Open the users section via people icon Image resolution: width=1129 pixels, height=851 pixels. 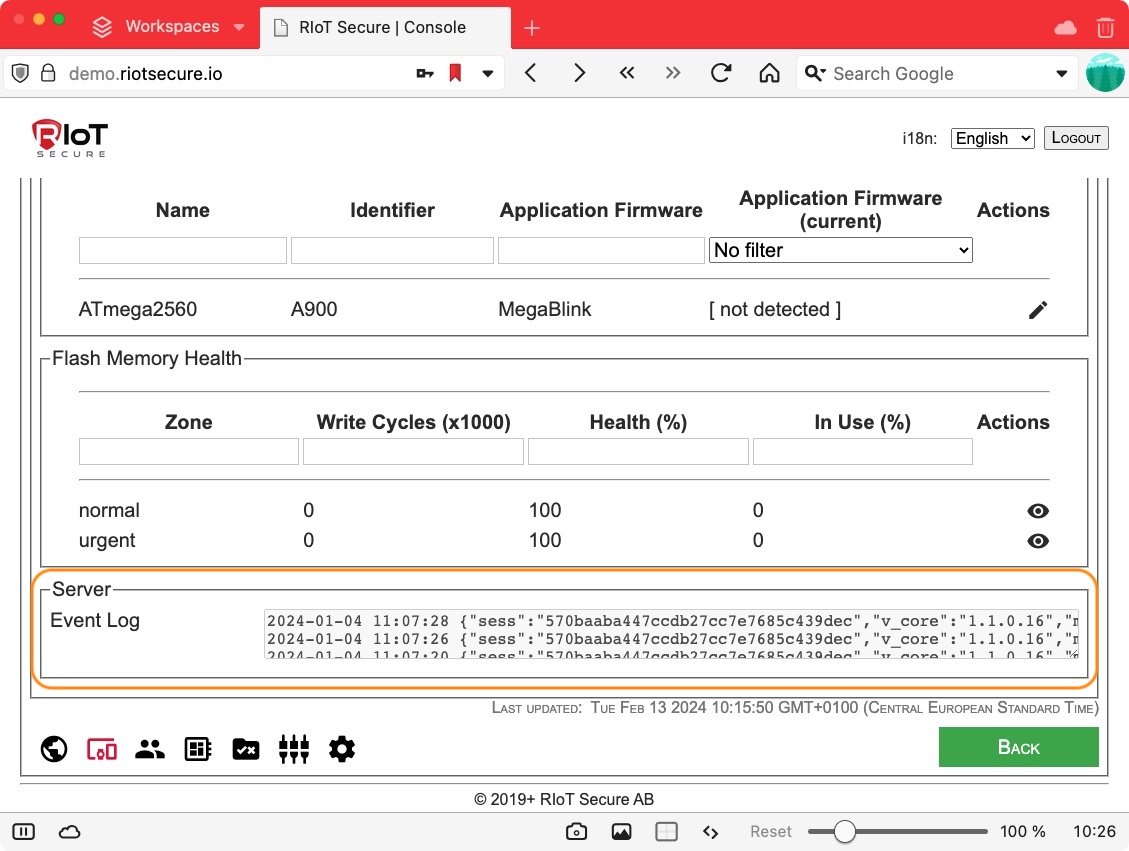tap(149, 748)
